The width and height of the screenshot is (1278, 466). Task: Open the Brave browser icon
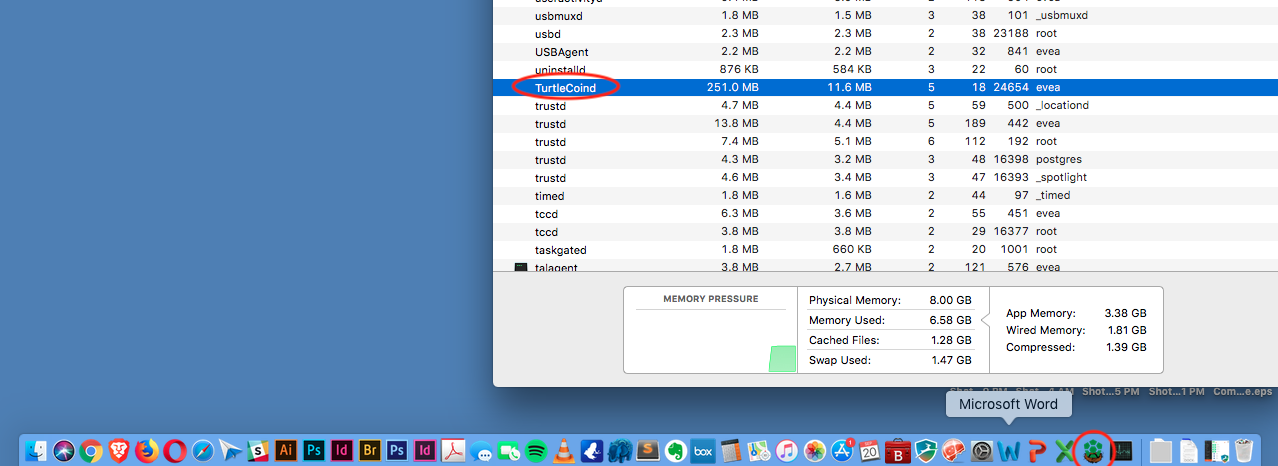tap(119, 450)
